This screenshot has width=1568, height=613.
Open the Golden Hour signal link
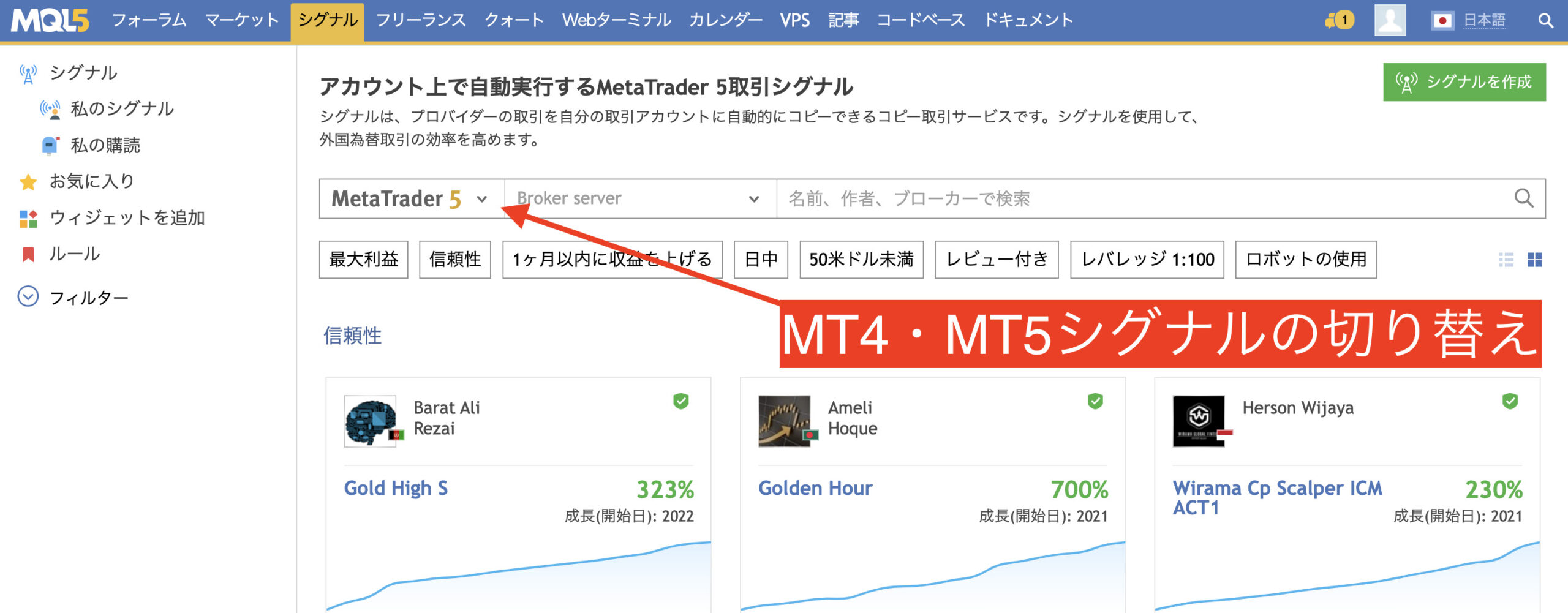[x=815, y=488]
